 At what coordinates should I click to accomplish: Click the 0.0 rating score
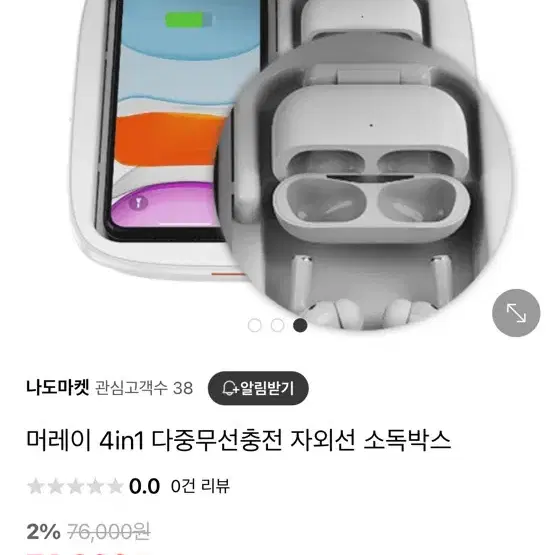[x=144, y=486]
